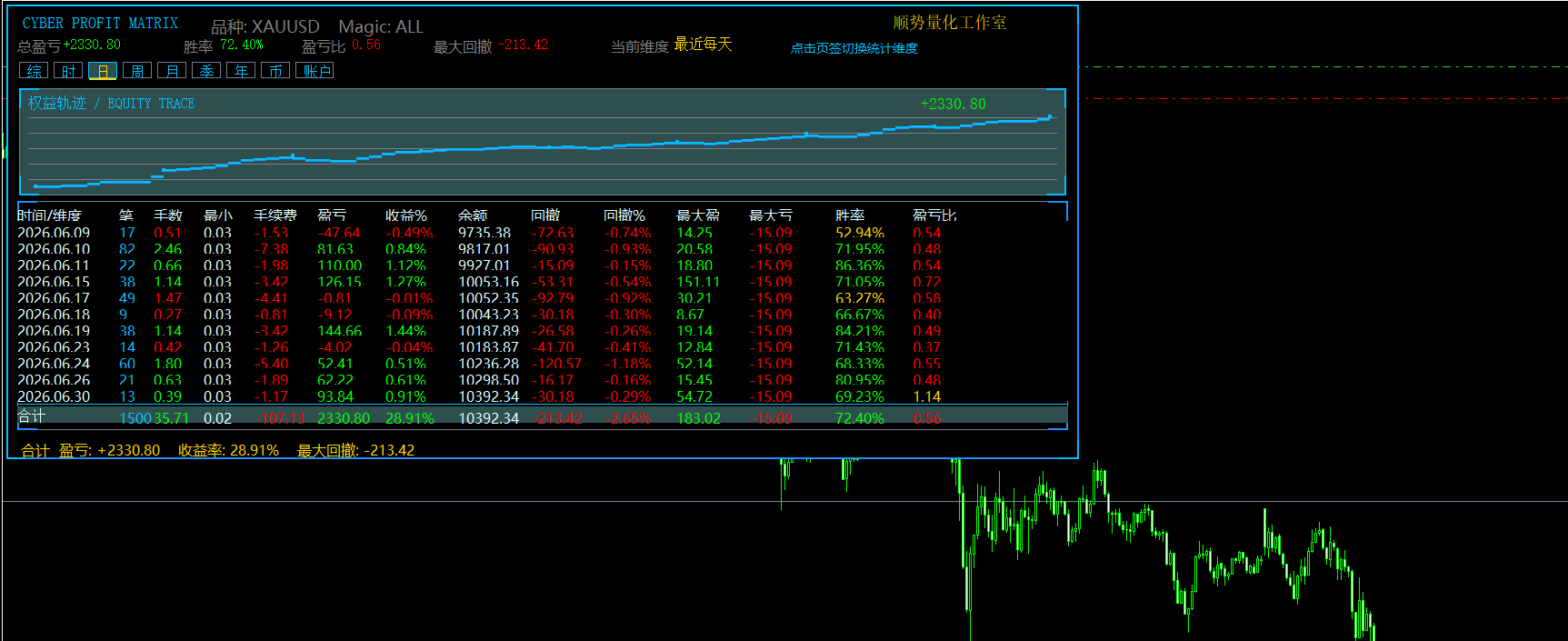Click trade count 9 in 2026.06.18 row

pyautogui.click(x=124, y=315)
